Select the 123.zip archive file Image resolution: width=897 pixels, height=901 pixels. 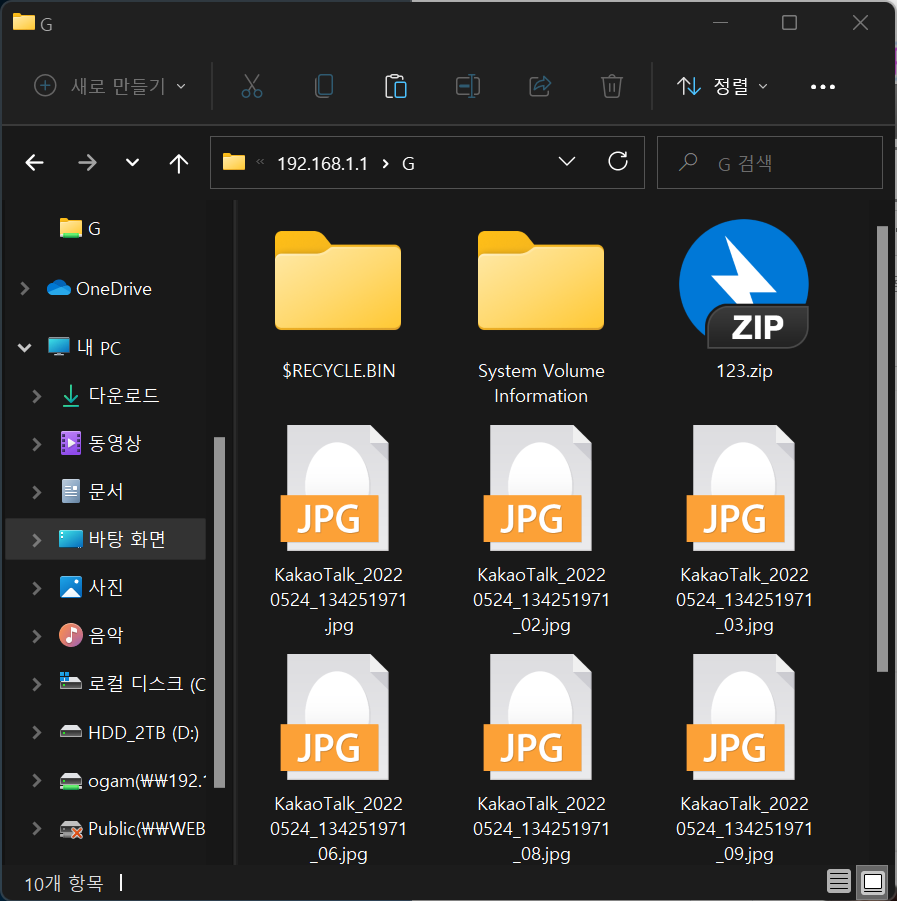coord(743,300)
